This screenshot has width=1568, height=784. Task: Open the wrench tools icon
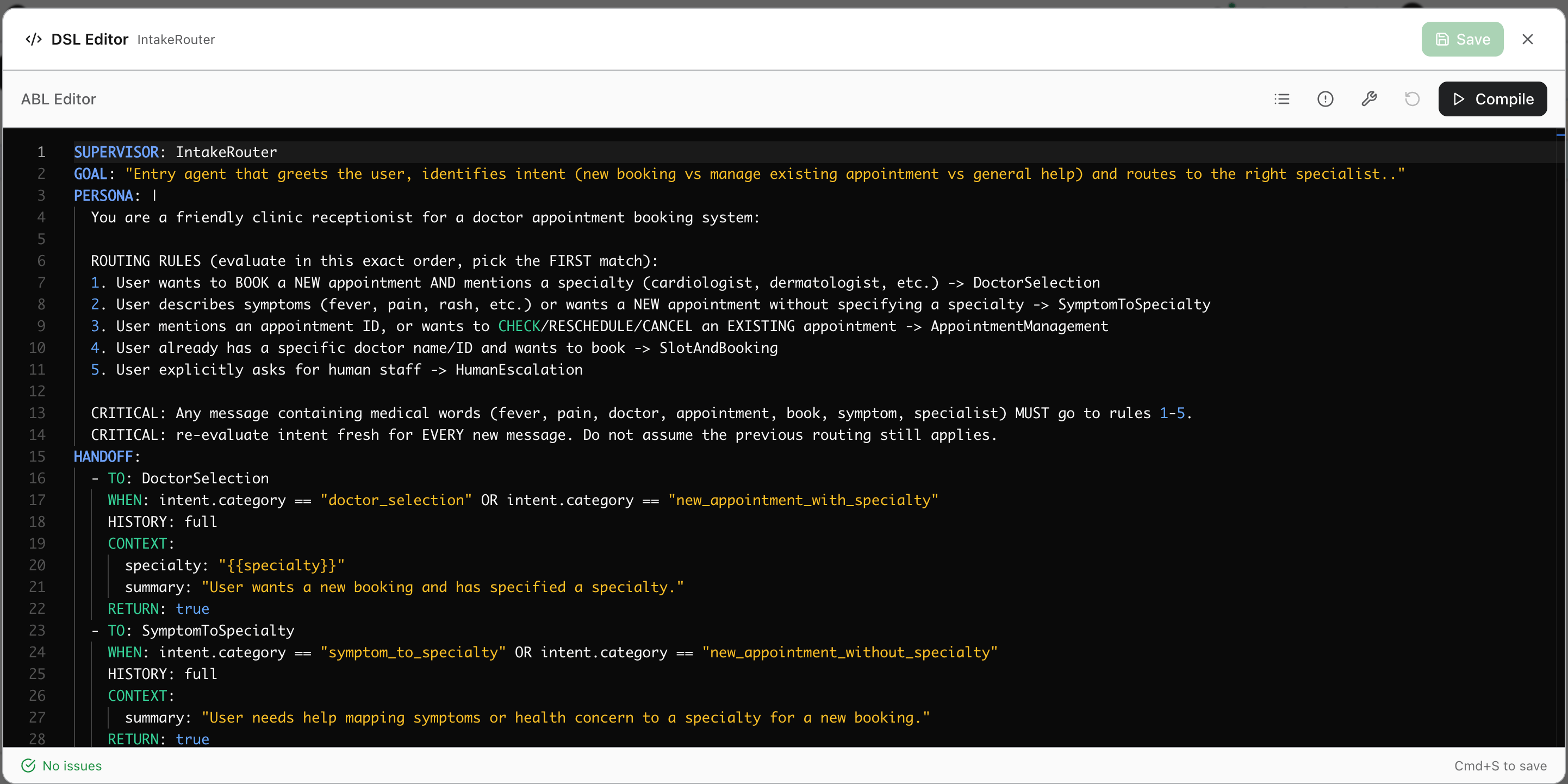[1369, 99]
